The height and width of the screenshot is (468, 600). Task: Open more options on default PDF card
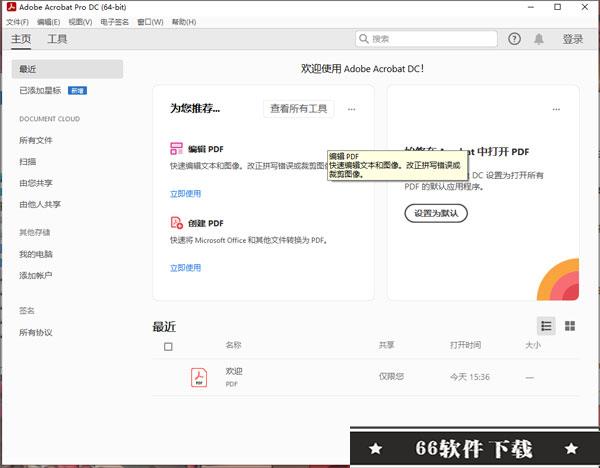pos(556,109)
